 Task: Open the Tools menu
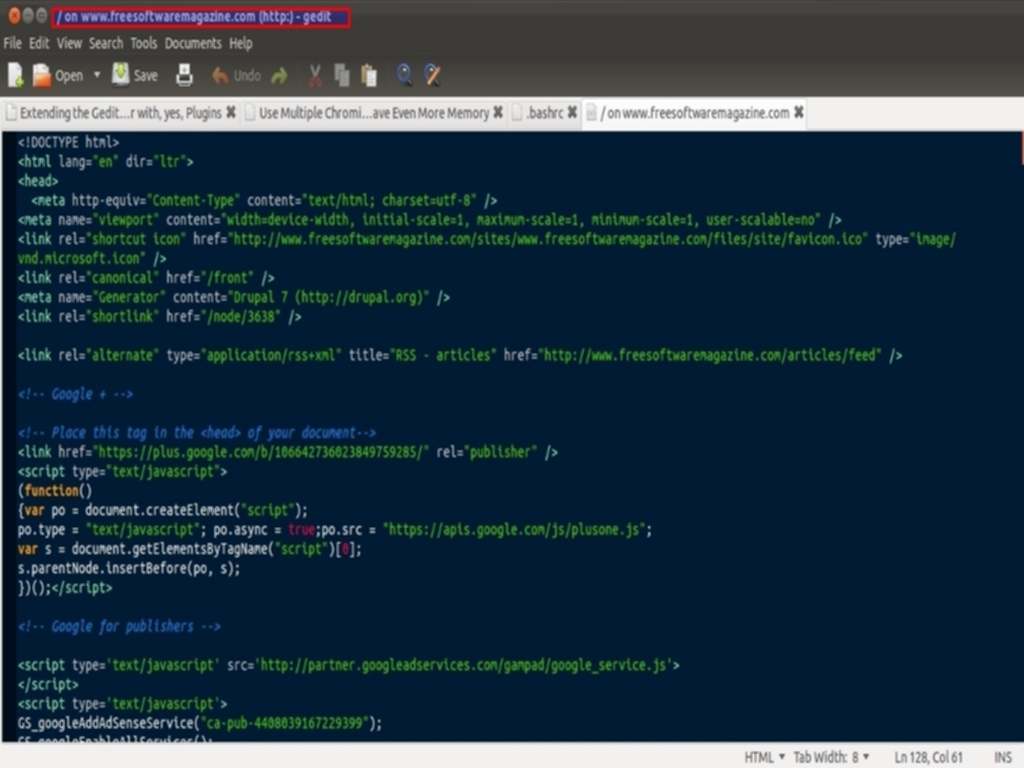[144, 43]
